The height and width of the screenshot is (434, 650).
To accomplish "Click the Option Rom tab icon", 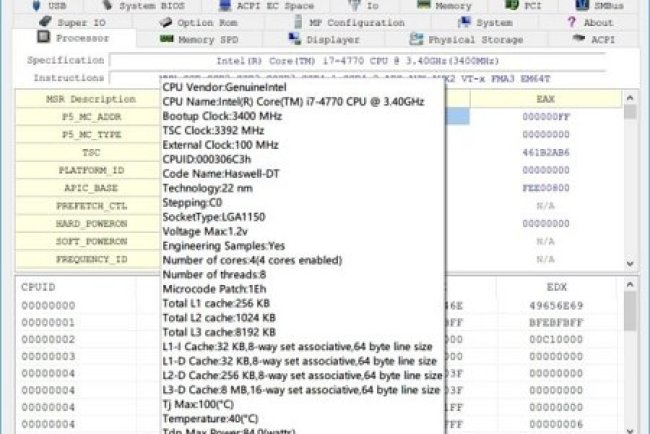I will [x=166, y=22].
